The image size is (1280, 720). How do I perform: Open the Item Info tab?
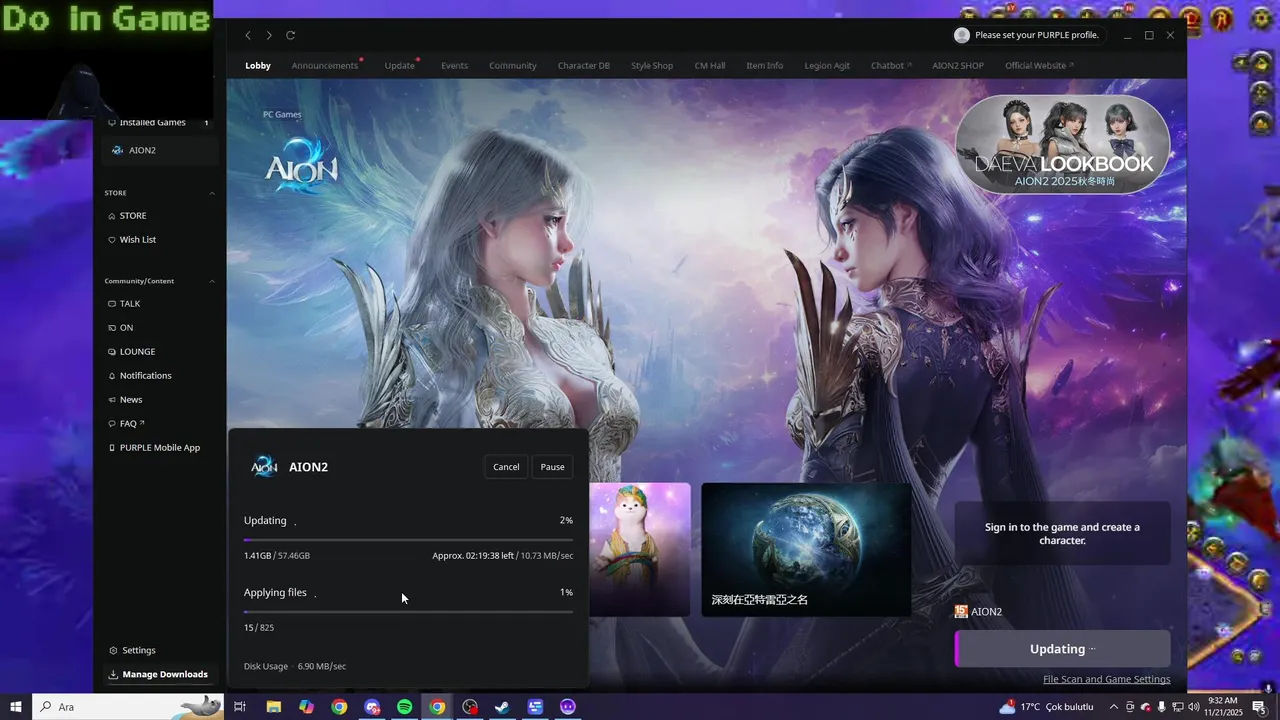tap(765, 66)
